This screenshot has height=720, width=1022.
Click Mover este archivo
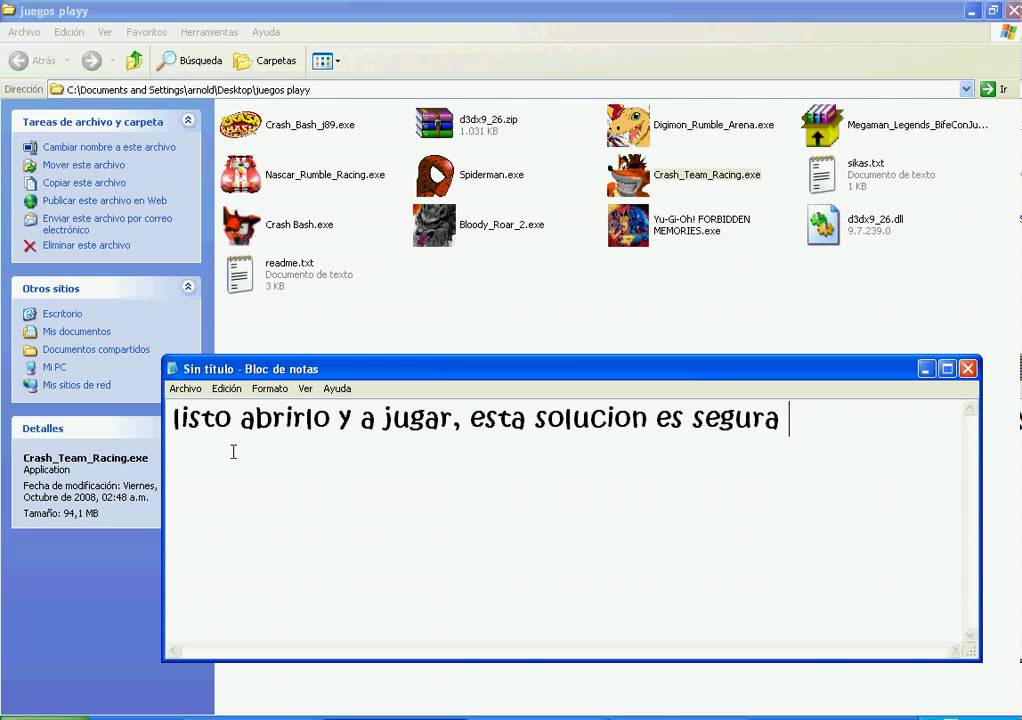(83, 165)
